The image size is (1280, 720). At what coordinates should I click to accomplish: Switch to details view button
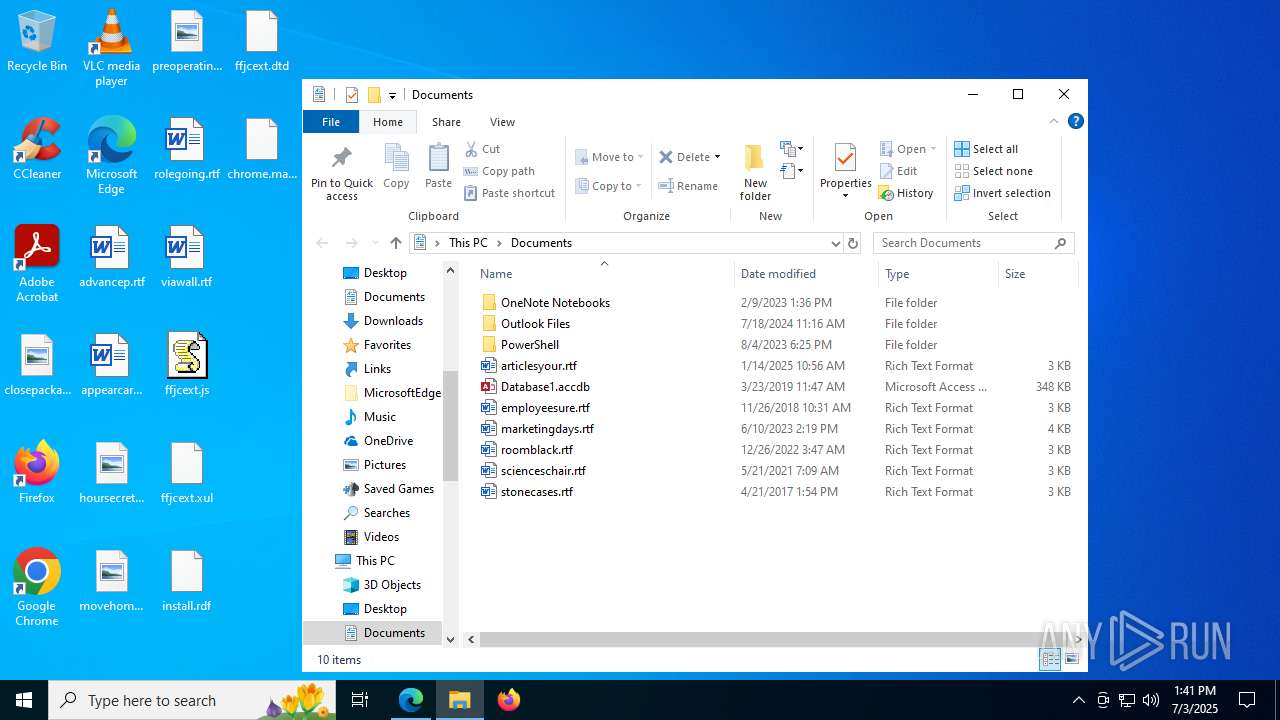1050,658
